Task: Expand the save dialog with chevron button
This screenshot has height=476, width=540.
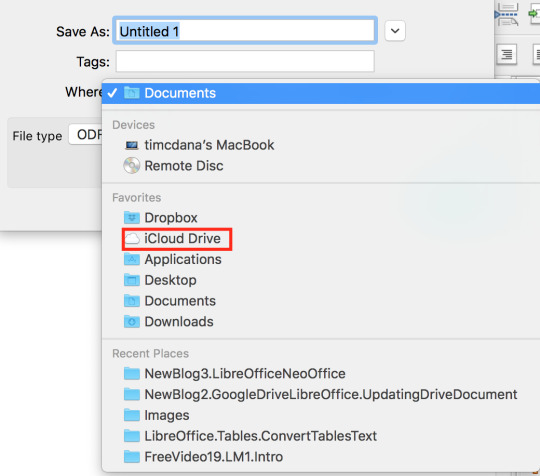Action: click(395, 31)
